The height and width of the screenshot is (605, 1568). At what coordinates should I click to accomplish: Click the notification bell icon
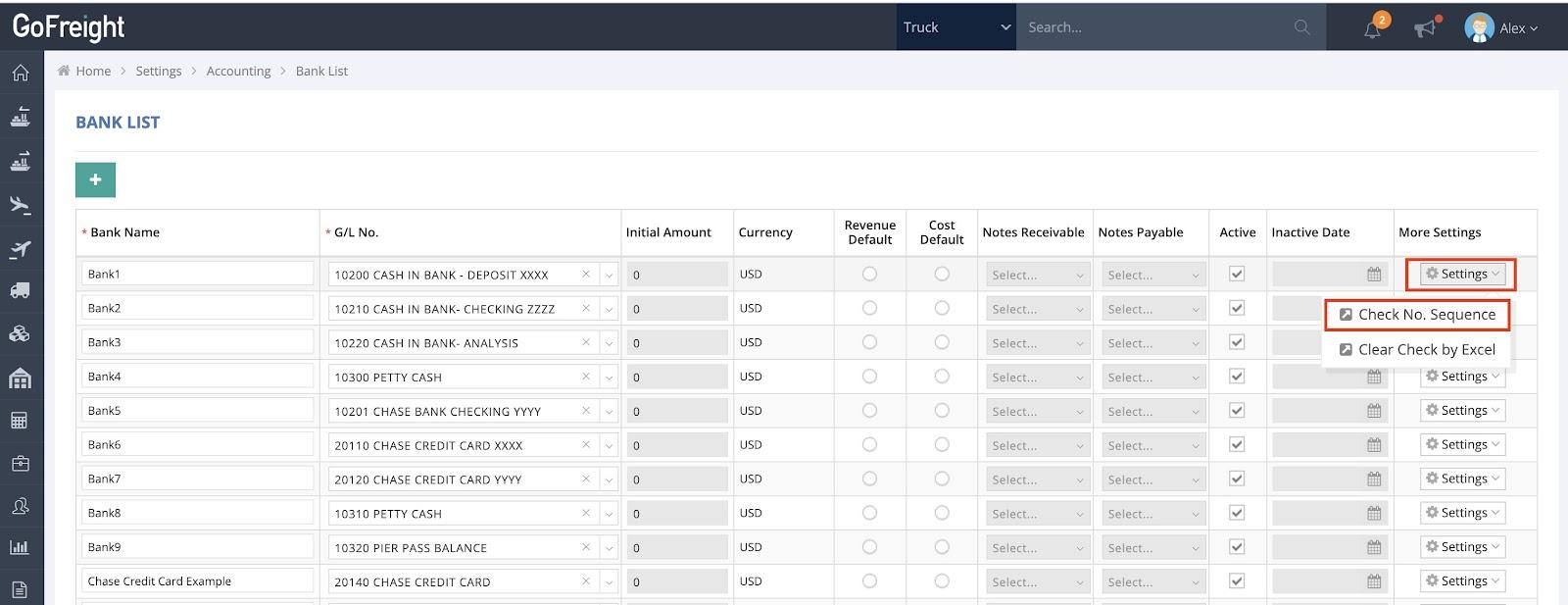1372,28
